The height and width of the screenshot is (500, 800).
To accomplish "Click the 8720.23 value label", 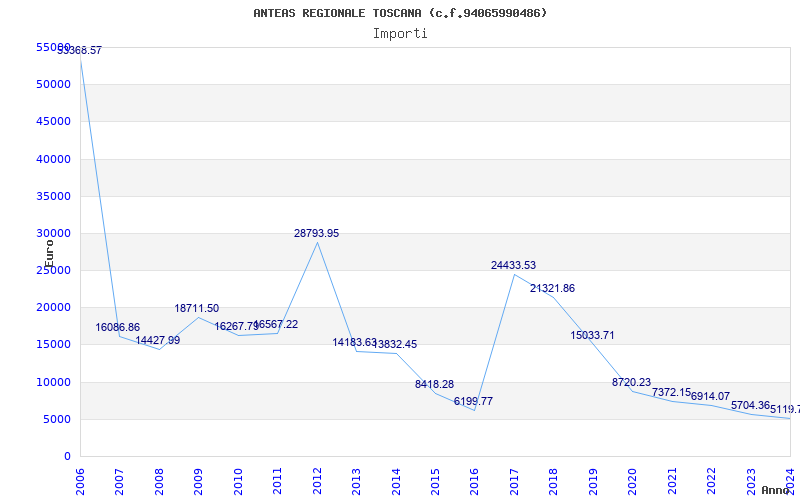I will 632,382.
